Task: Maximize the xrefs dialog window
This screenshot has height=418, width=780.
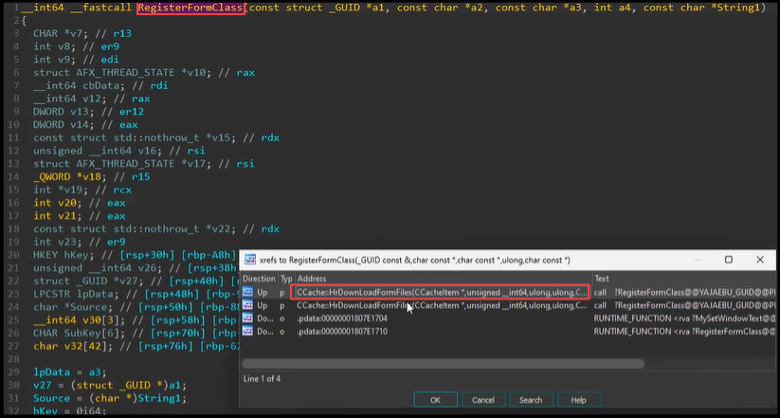Action: point(727,260)
